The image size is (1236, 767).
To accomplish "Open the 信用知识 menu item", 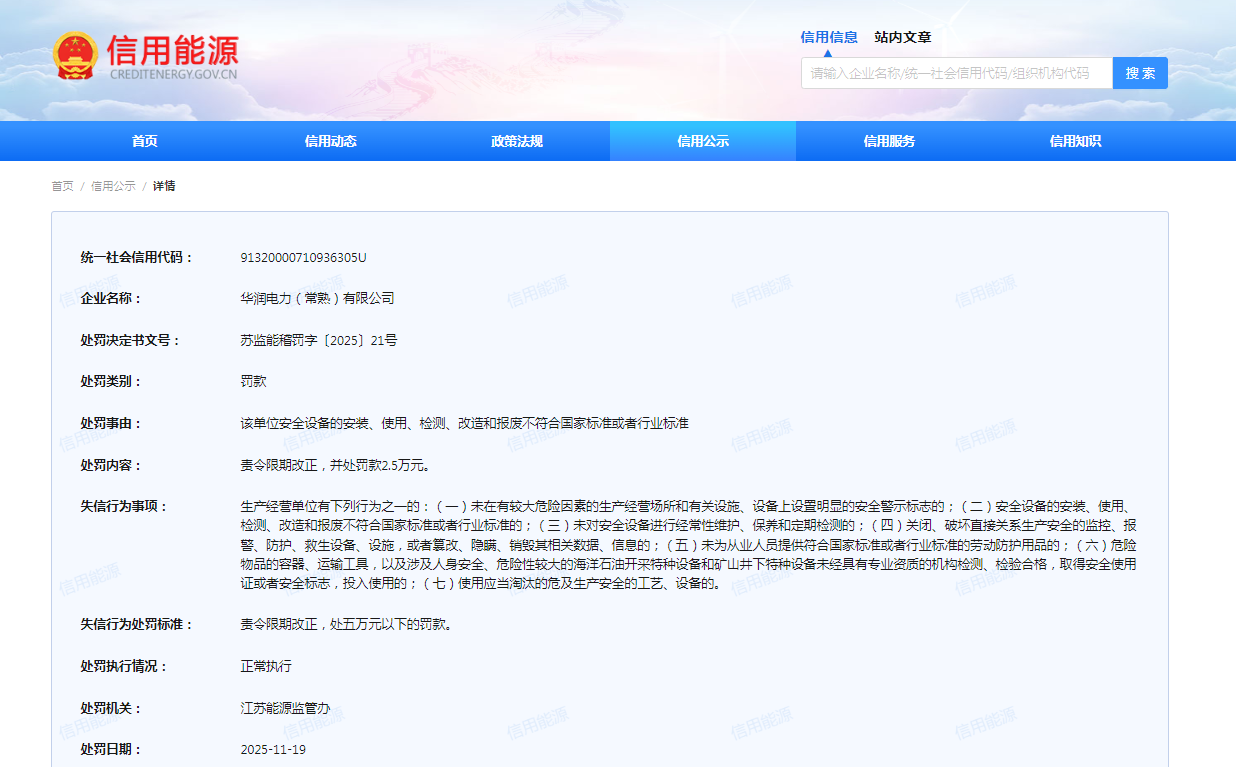I will [1075, 141].
